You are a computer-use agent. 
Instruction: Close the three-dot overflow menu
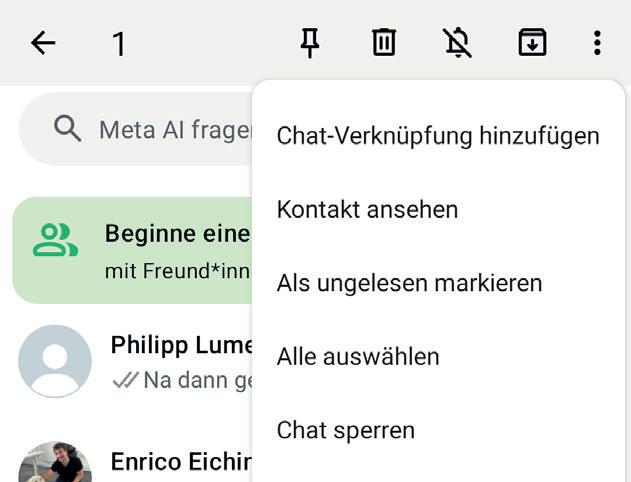tap(597, 43)
